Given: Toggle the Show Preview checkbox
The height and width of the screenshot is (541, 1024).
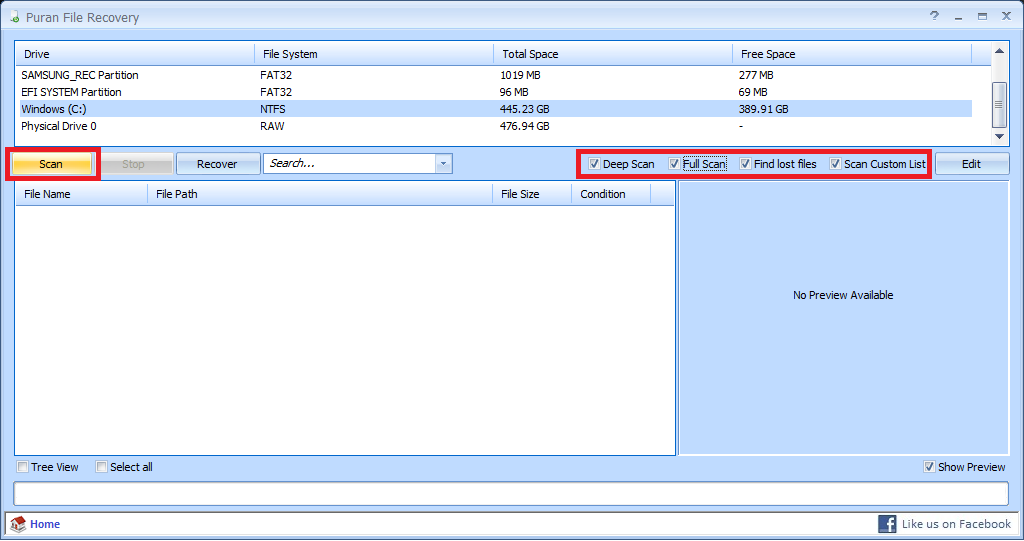Looking at the screenshot, I should click(929, 467).
